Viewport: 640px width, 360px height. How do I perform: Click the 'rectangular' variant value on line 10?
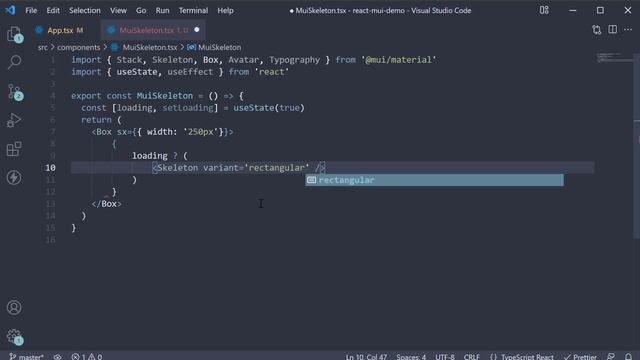pyautogui.click(x=277, y=168)
